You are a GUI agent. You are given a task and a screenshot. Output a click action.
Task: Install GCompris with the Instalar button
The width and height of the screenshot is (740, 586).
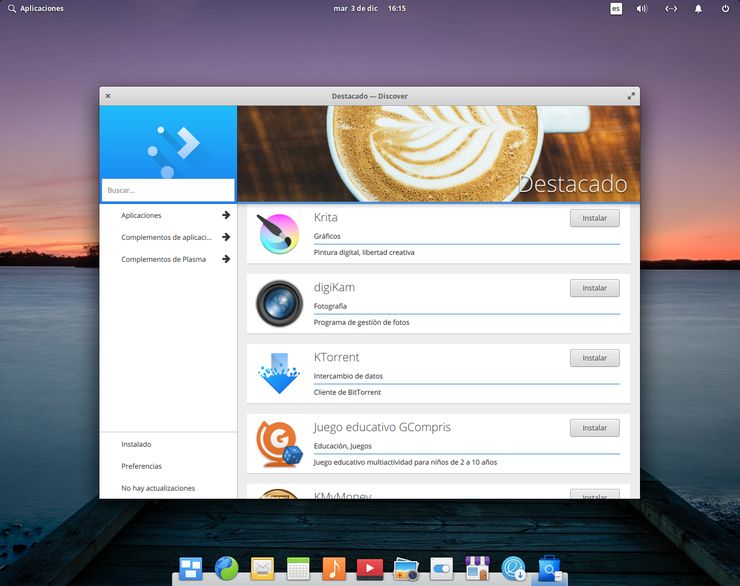pos(595,428)
